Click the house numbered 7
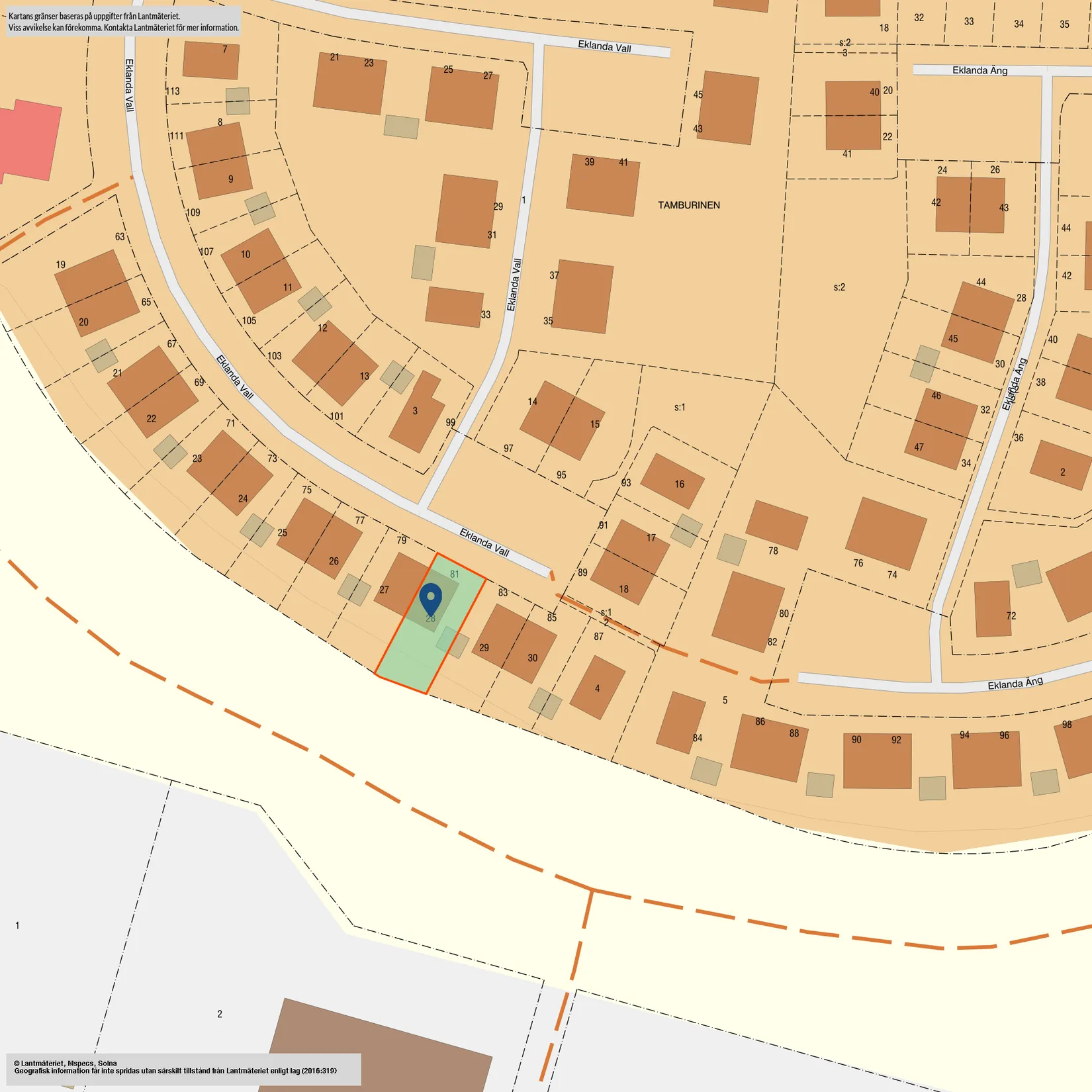This screenshot has width=1092, height=1092. (210, 60)
